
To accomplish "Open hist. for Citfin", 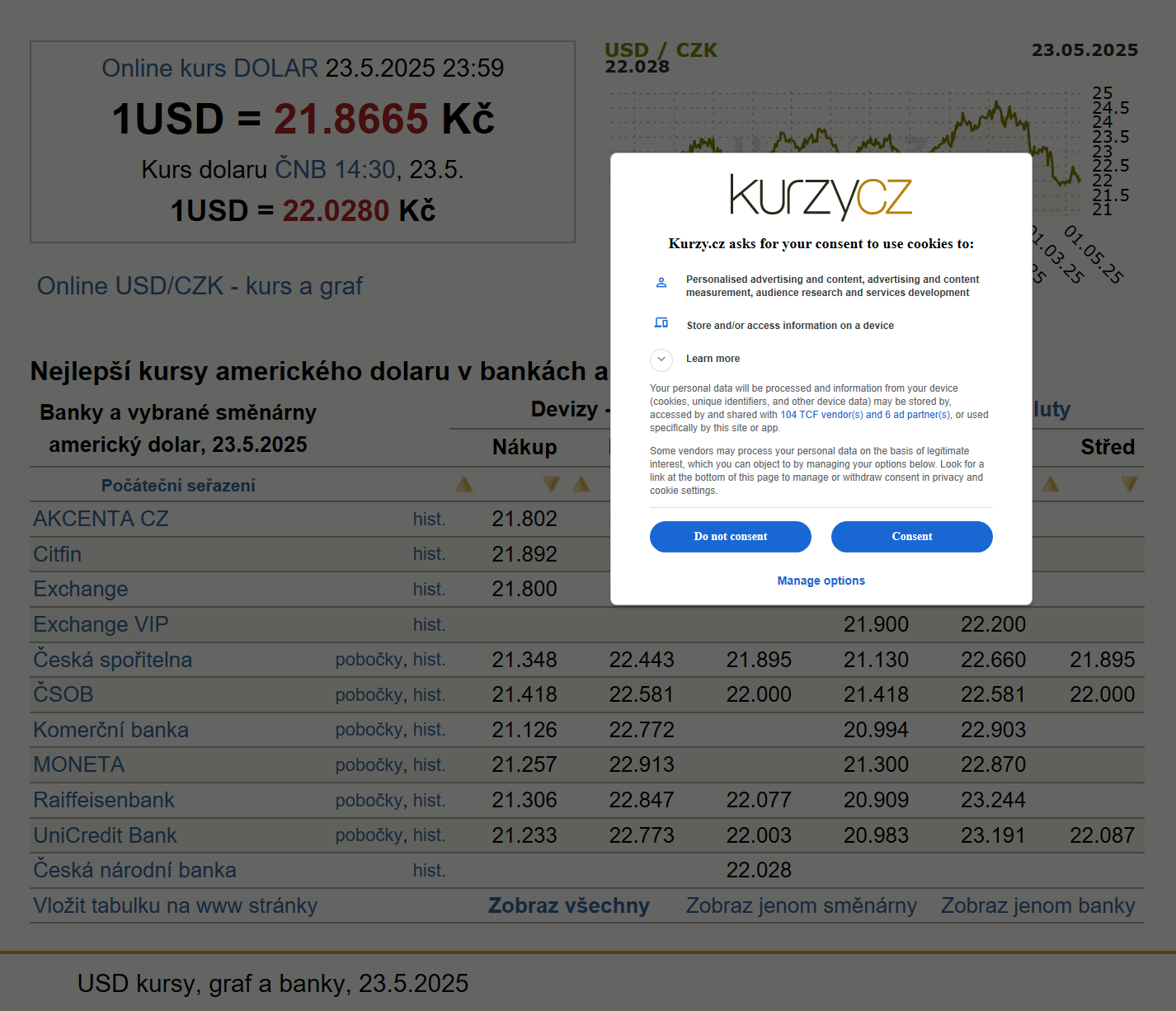I will (x=429, y=554).
